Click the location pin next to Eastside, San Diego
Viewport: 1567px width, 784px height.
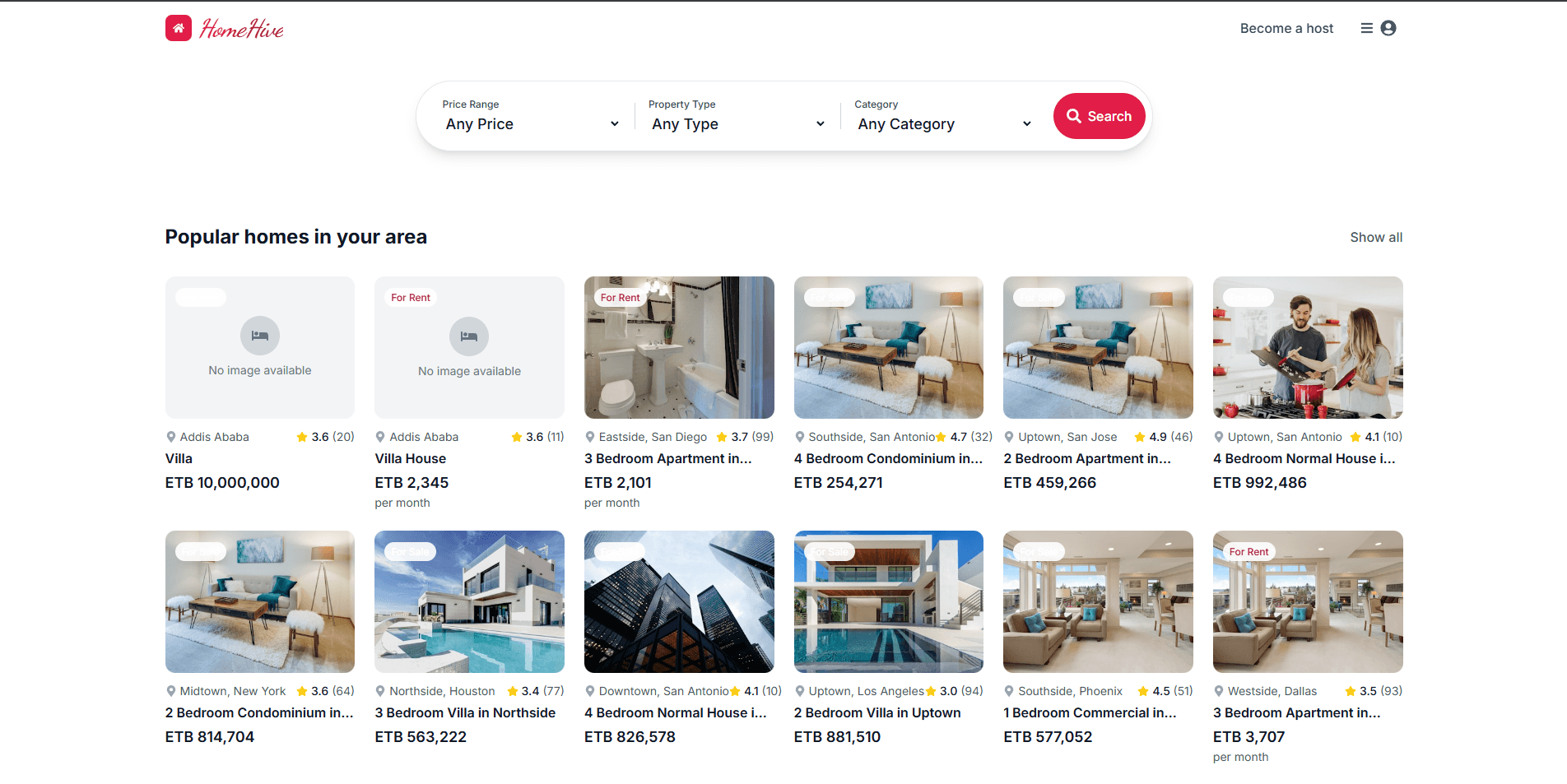click(x=590, y=437)
